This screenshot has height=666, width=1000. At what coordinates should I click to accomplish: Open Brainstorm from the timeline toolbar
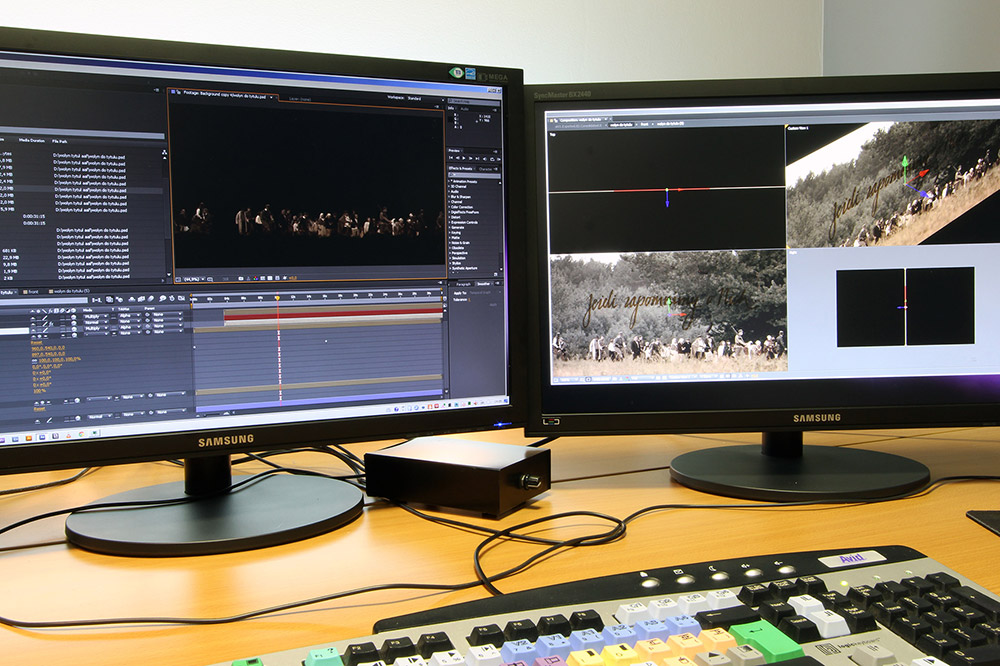pyautogui.click(x=162, y=298)
